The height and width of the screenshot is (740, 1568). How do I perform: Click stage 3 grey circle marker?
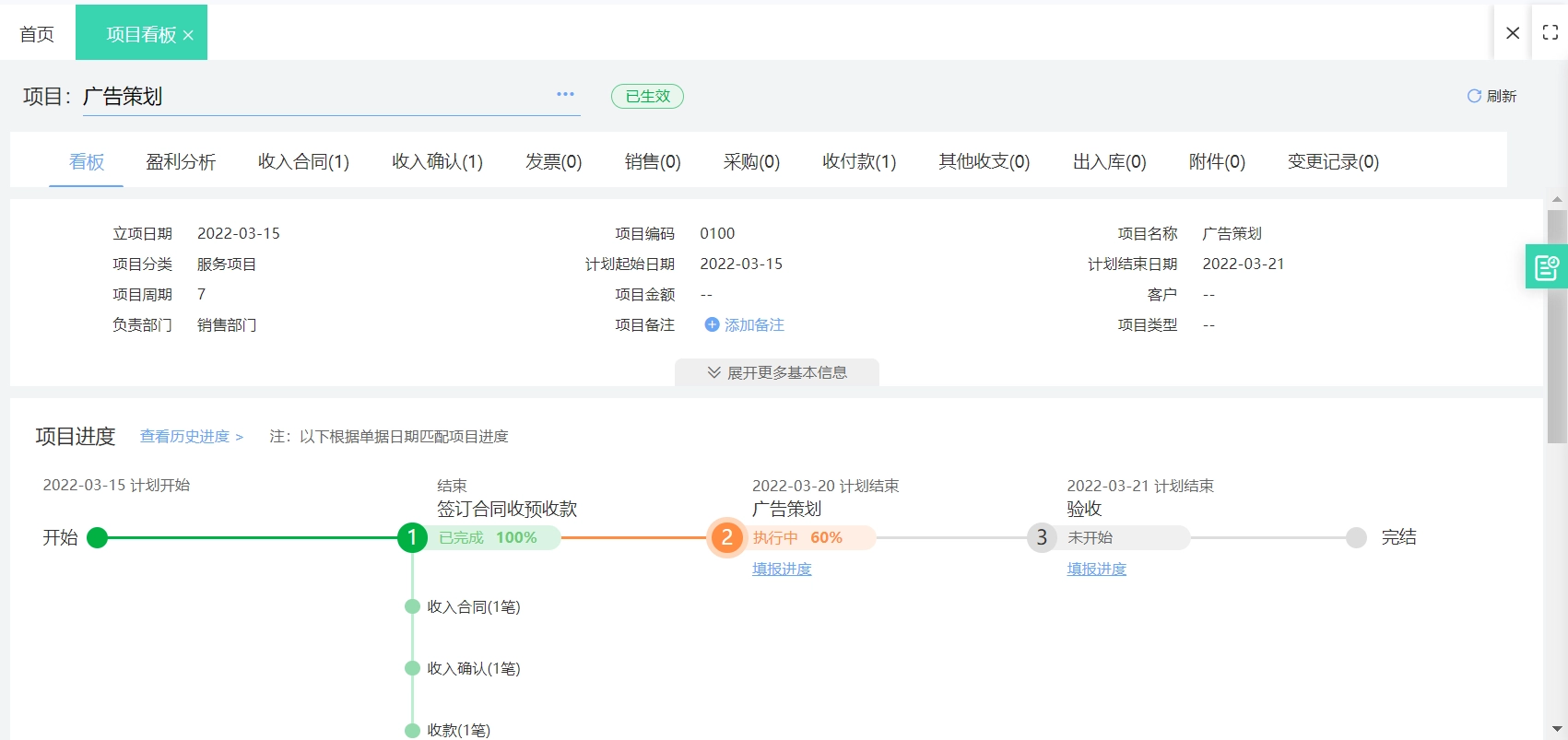pos(1042,537)
